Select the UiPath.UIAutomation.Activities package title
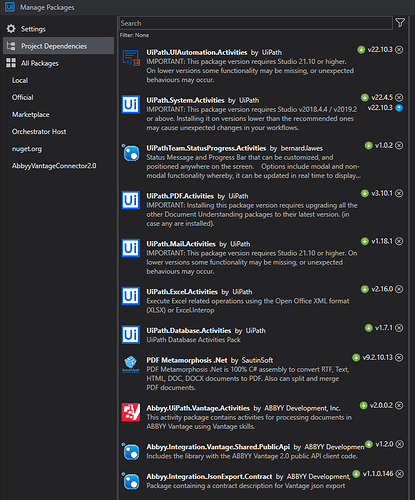 click(x=197, y=52)
